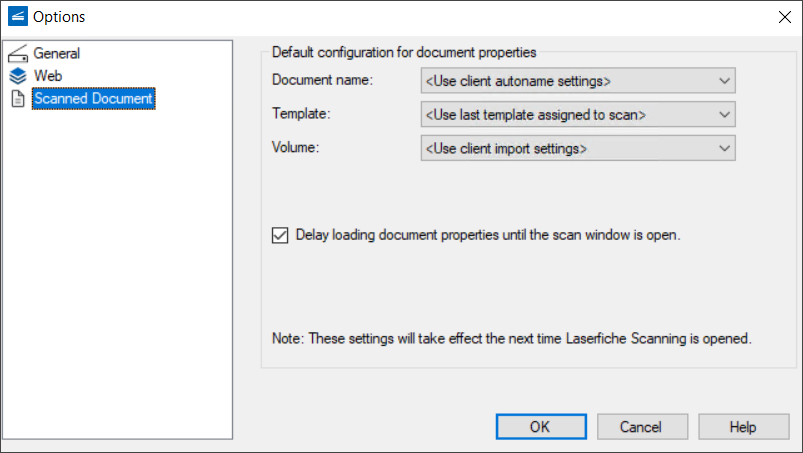803x453 pixels.
Task: Select the Scanned Document category
Action: tap(94, 98)
